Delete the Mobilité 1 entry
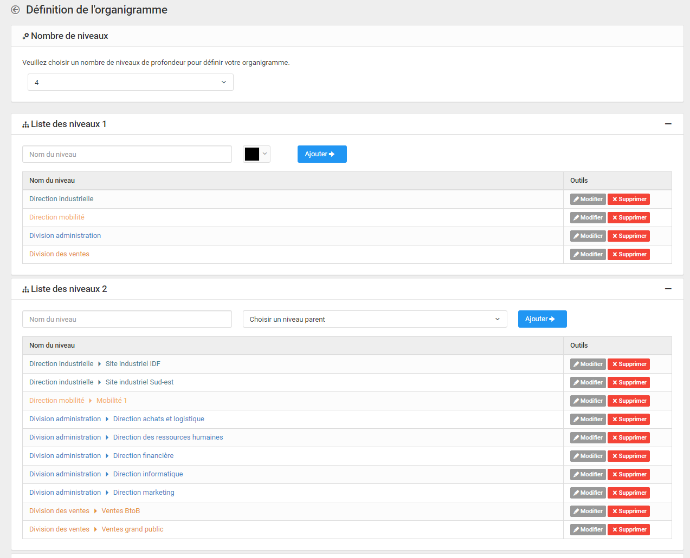 [629, 401]
